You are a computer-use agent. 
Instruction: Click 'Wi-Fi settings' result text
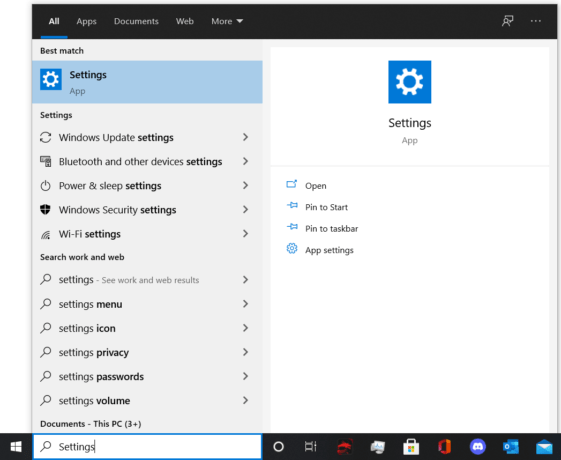pos(89,234)
